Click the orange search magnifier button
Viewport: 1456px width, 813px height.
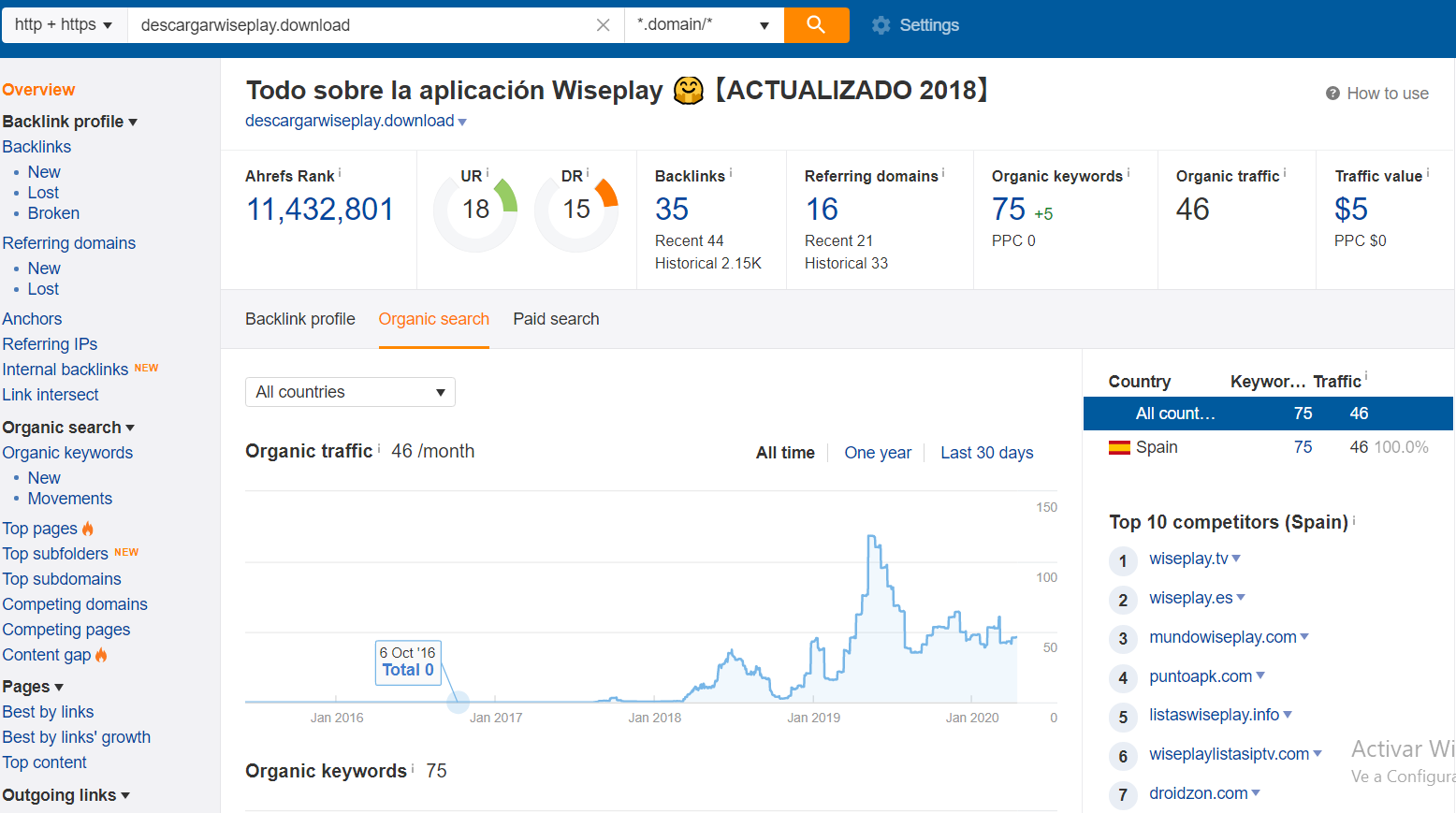[x=816, y=24]
